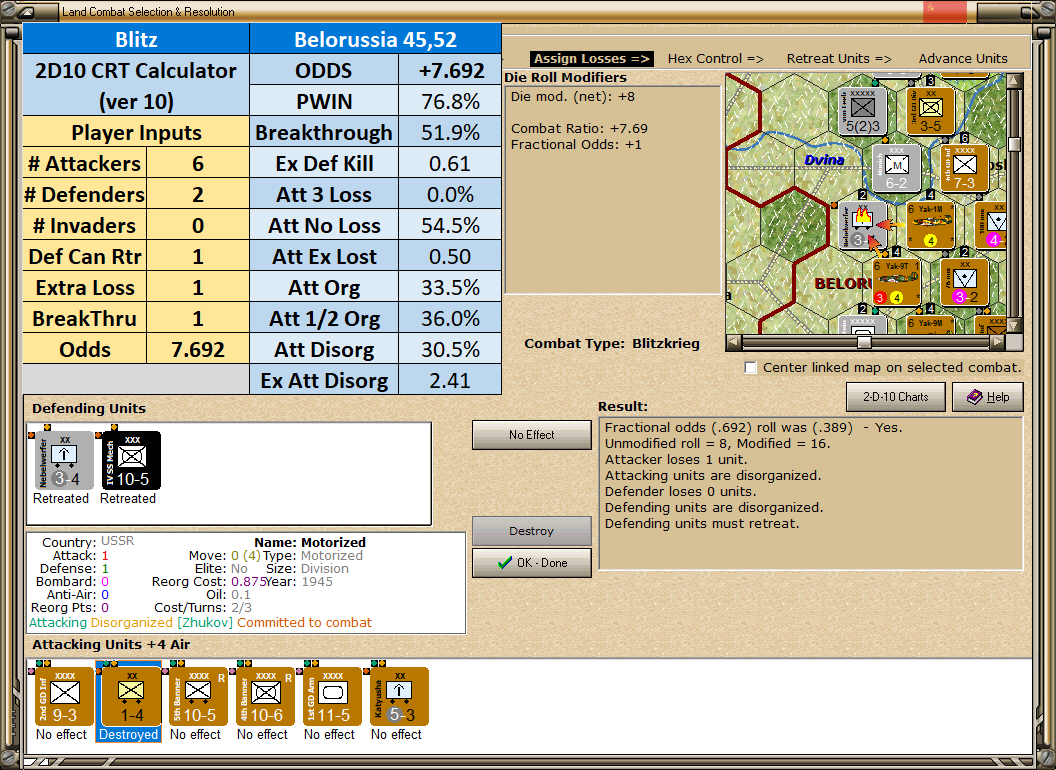Click the Name: Motorized unit detail
This screenshot has height=770, width=1056.
pos(310,542)
